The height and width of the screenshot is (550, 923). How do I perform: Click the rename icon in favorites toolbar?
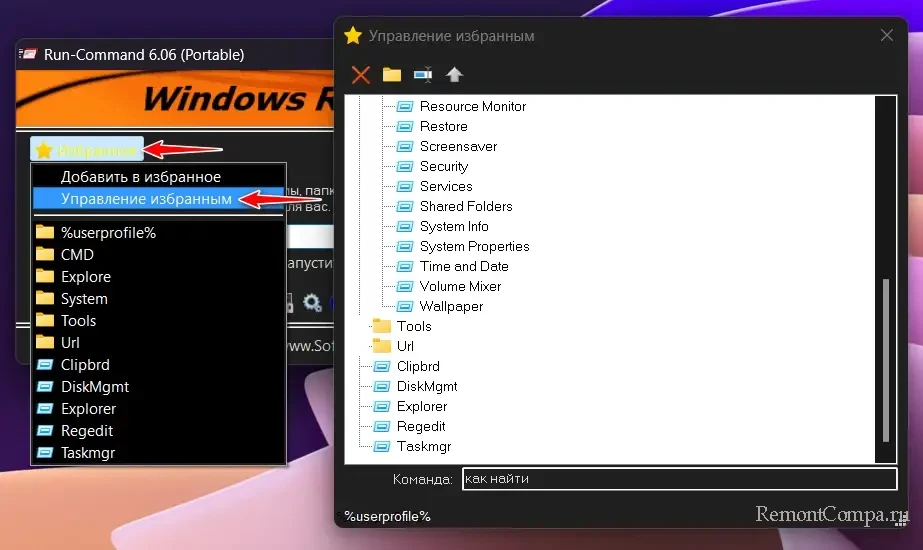point(423,75)
